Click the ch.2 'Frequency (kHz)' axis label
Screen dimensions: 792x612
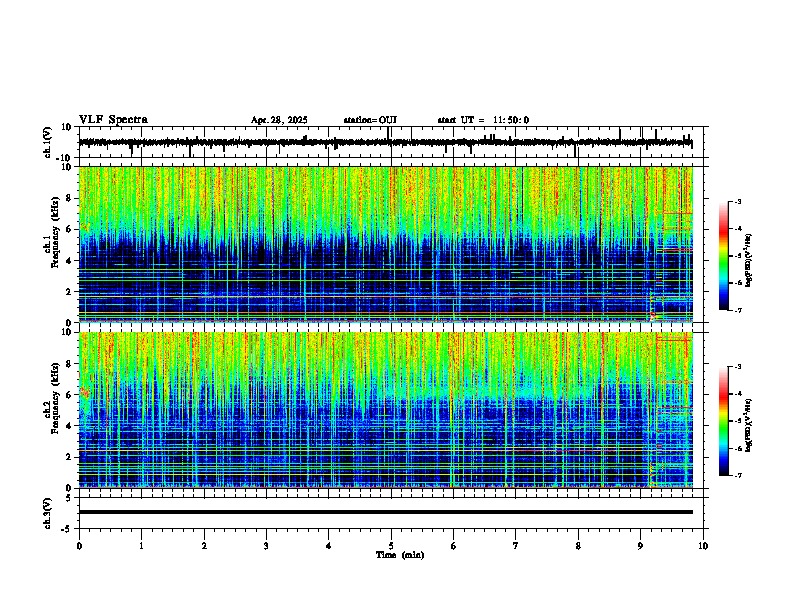coord(55,398)
